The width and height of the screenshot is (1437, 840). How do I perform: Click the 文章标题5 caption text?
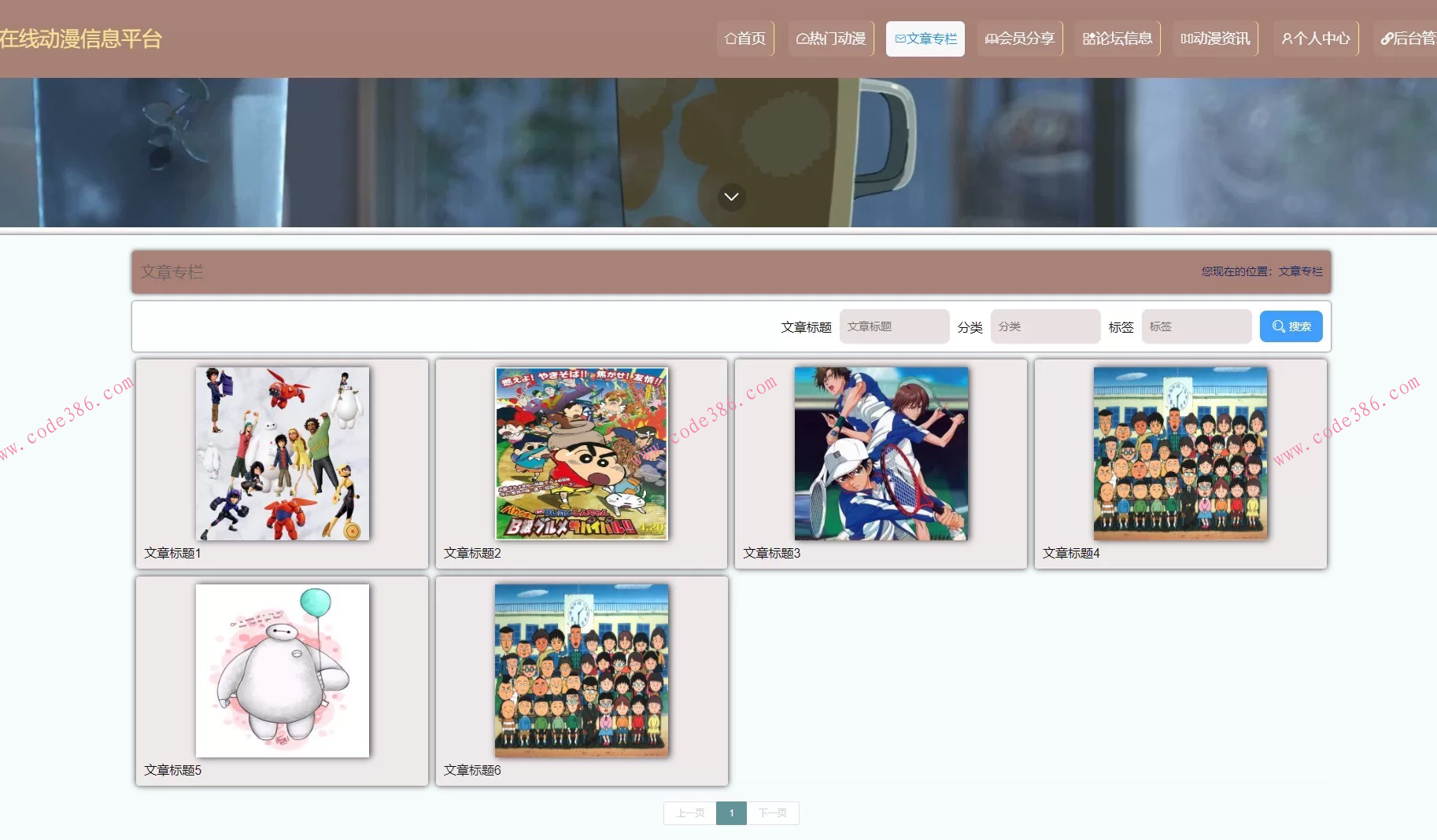coord(172,770)
